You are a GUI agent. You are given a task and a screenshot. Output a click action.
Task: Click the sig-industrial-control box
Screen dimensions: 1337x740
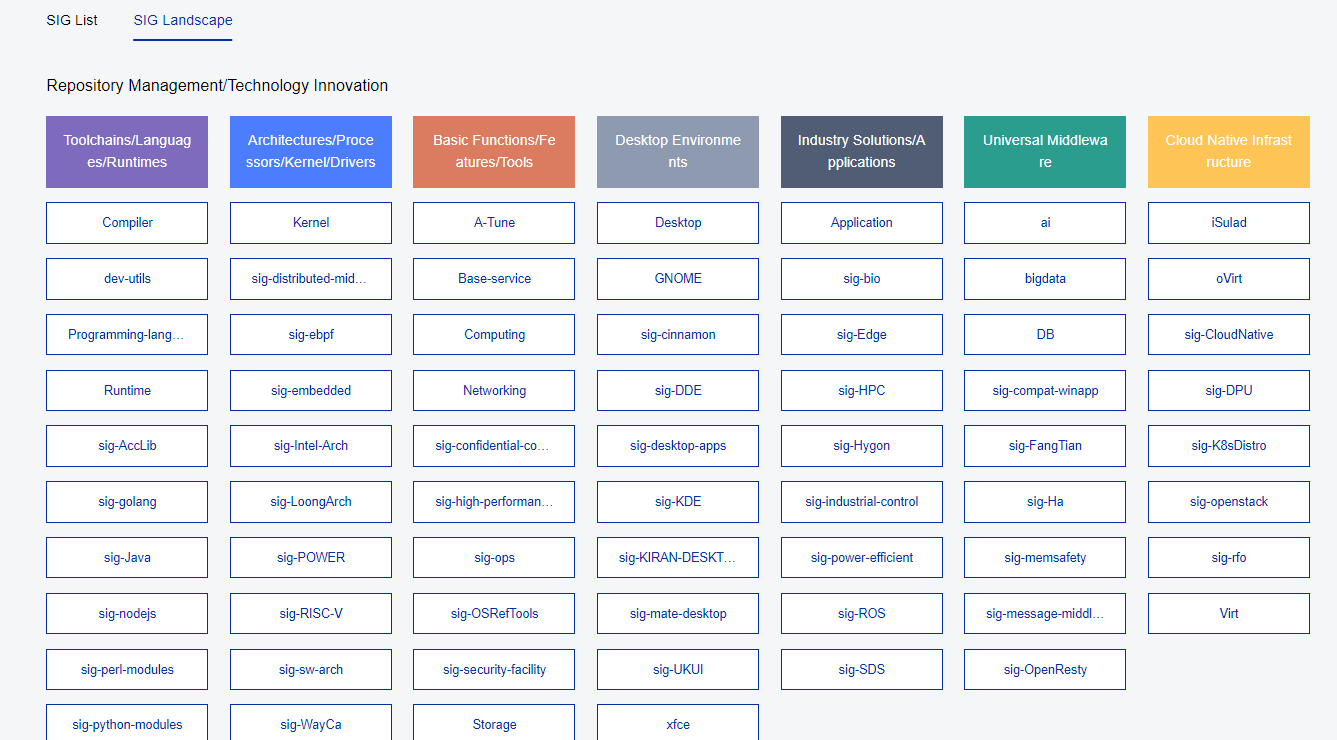pos(861,502)
